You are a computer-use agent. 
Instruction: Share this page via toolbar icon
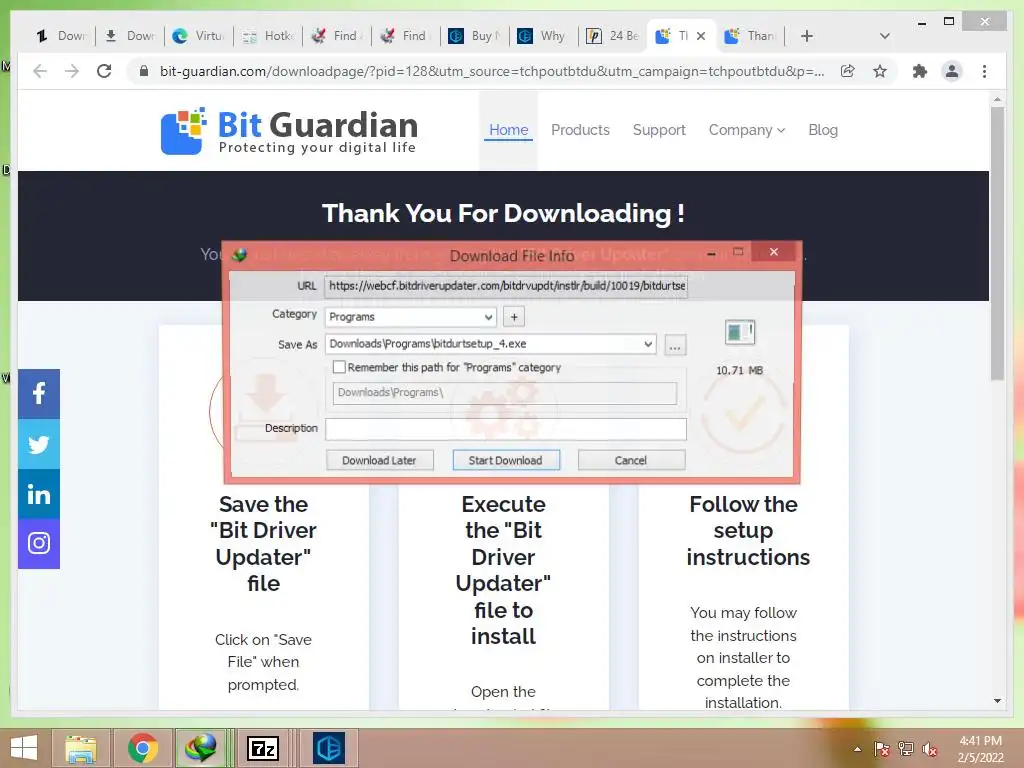848,71
